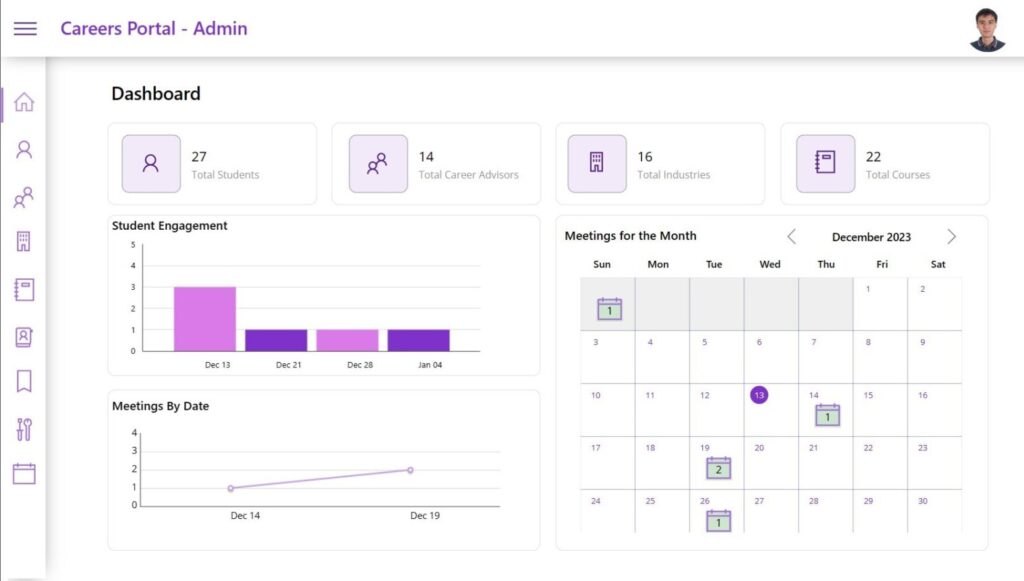Open Career Advisors sidebar group icon
Image resolution: width=1024 pixels, height=581 pixels.
24,197
